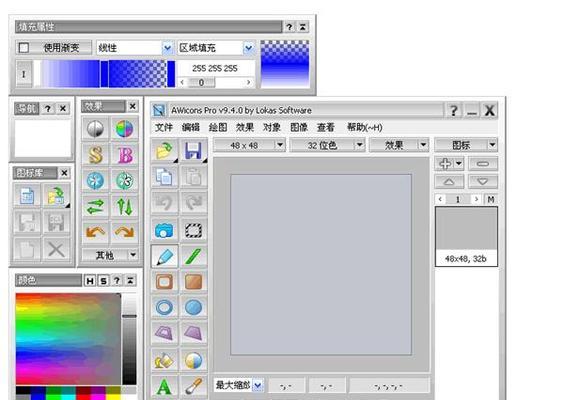Select the Pencil drawing tool
This screenshot has height=400, width=564.
164,256
